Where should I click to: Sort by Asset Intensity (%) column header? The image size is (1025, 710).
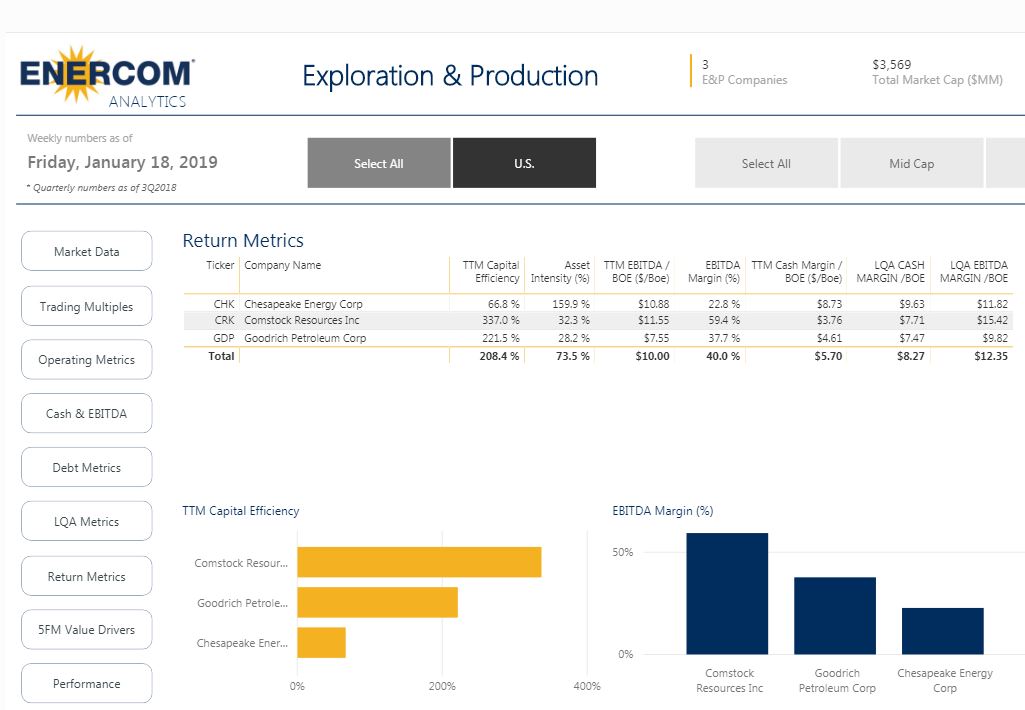pyautogui.click(x=560, y=271)
